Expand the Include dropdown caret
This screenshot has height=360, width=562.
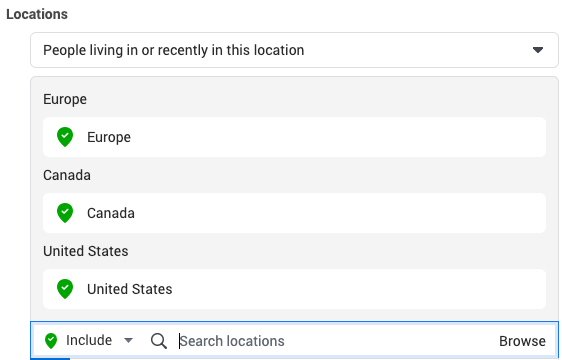[128, 340]
